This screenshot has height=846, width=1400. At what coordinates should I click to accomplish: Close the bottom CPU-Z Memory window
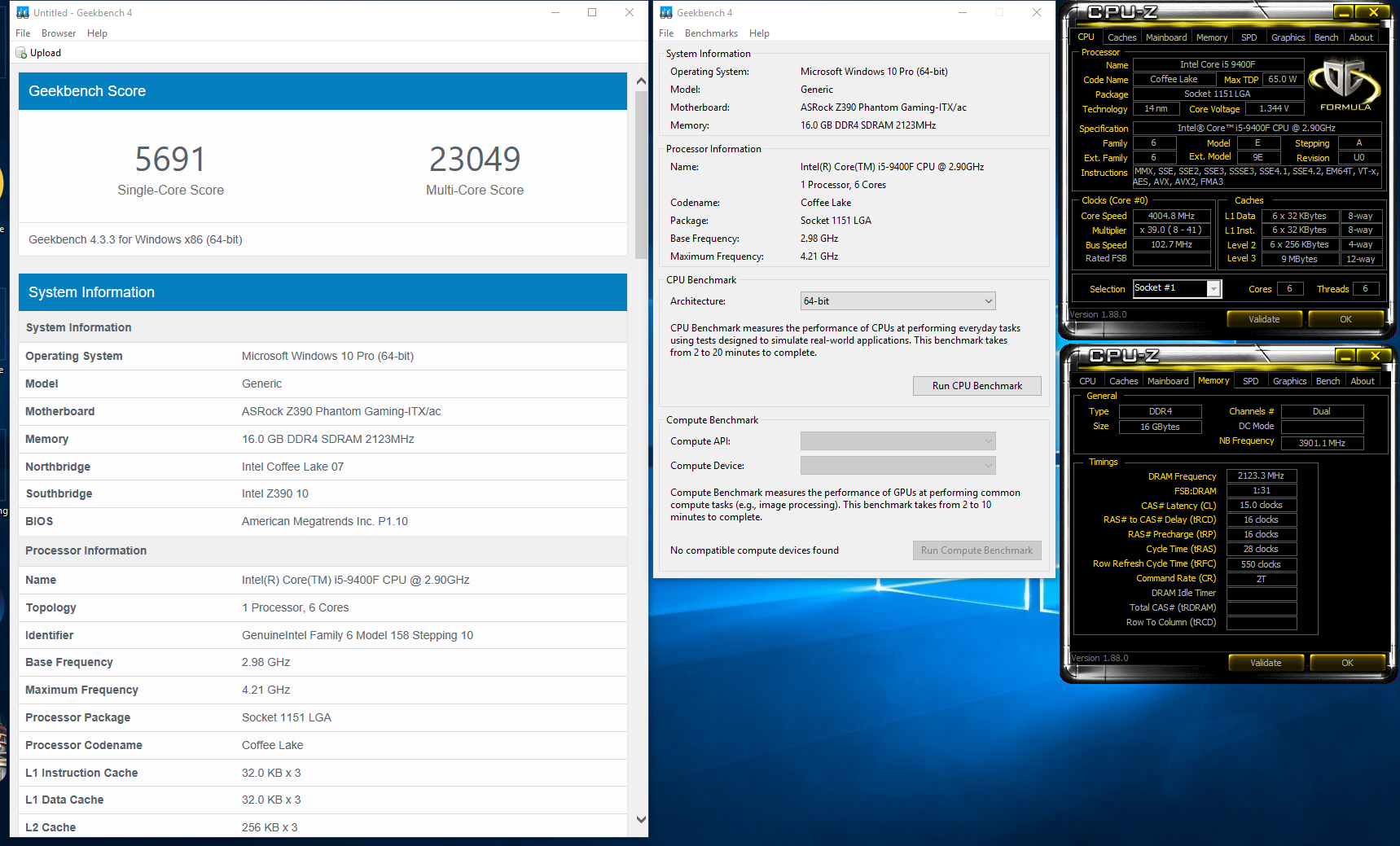click(1376, 356)
